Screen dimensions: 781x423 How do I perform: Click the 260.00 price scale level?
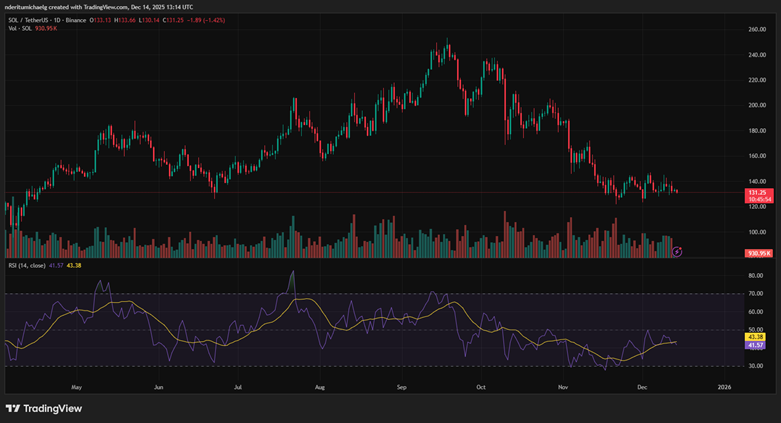click(756, 29)
